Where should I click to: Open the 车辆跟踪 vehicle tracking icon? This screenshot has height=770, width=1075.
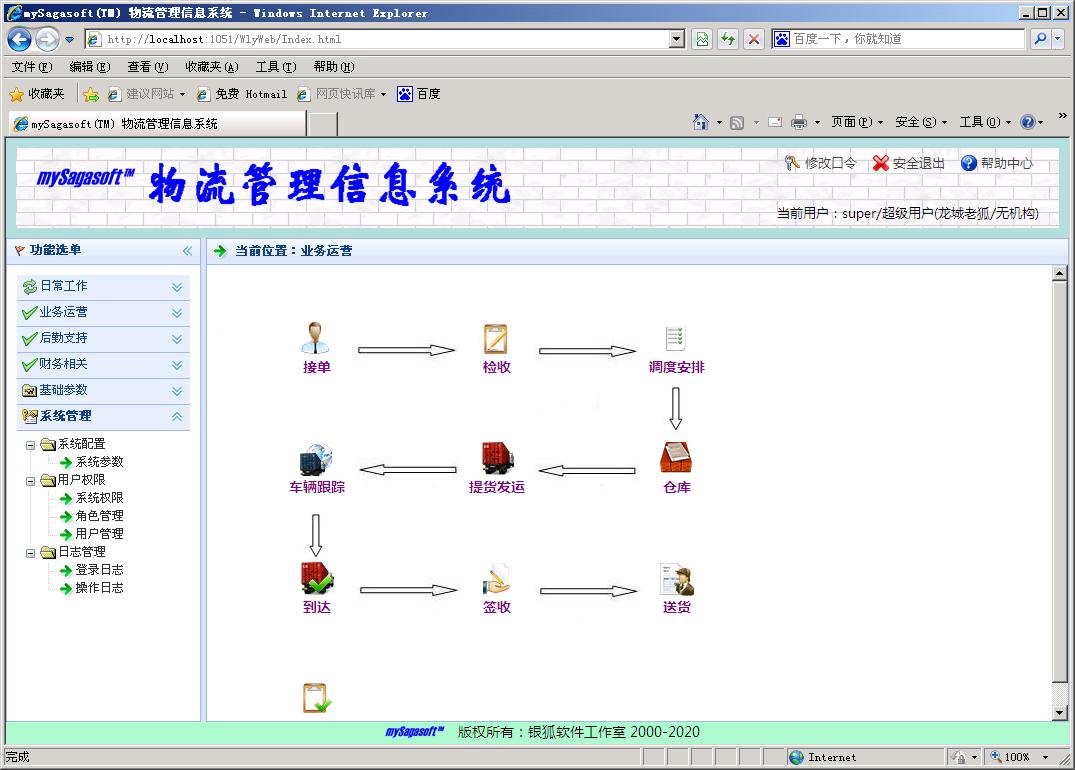coord(316,459)
